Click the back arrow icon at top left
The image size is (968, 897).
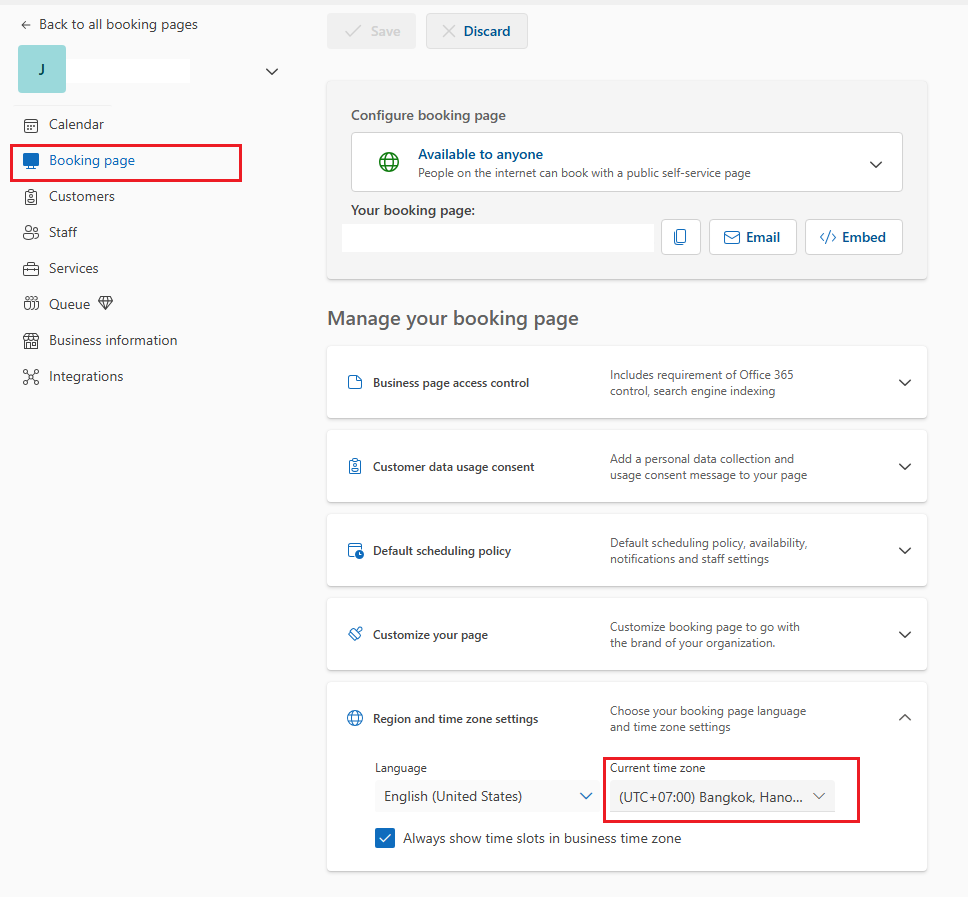[x=25, y=25]
